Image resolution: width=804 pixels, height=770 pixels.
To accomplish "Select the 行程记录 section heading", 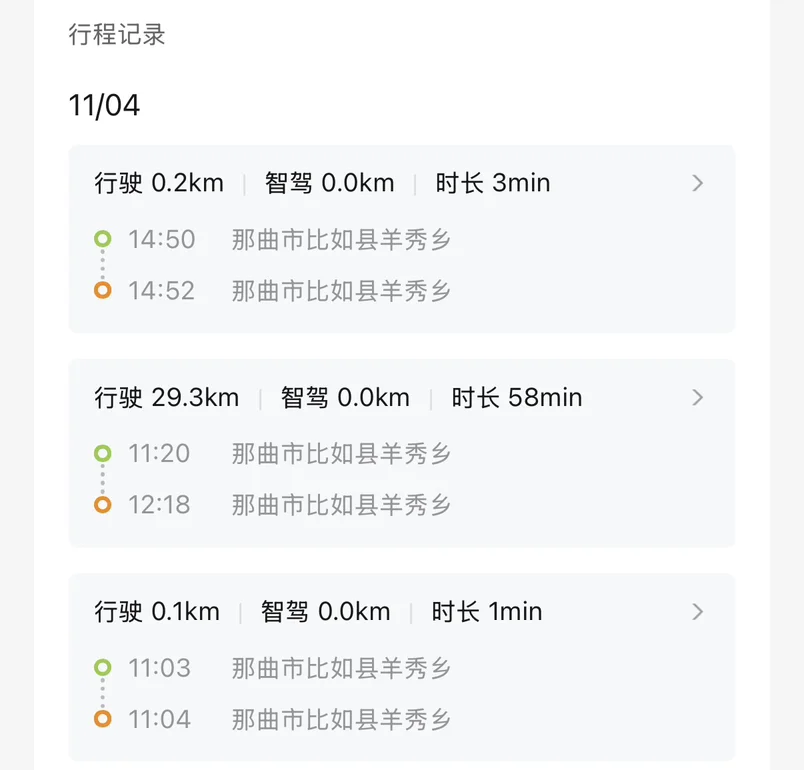I will [117, 35].
